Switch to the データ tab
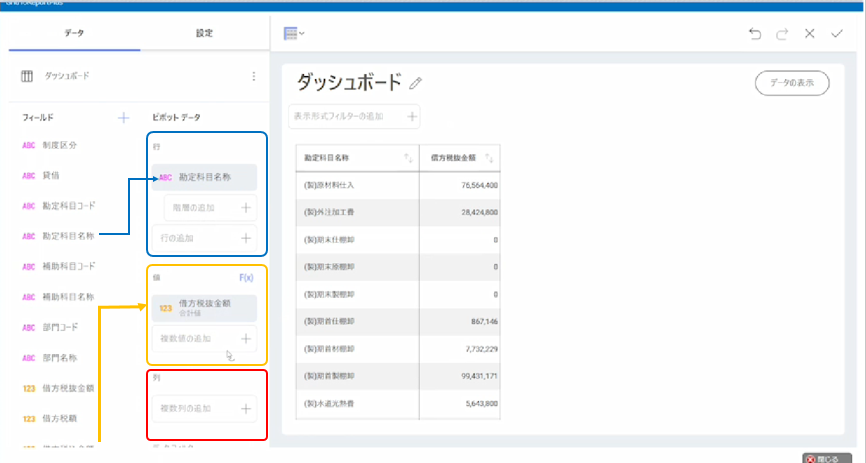866x463 pixels. point(74,33)
